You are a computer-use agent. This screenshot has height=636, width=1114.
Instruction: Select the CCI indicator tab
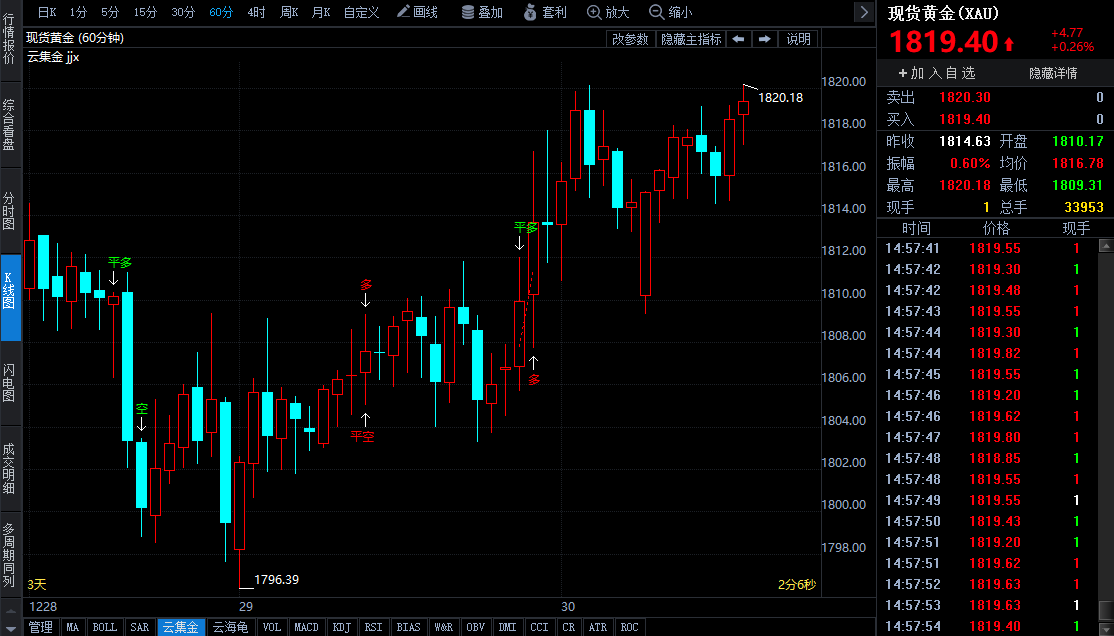point(539,627)
